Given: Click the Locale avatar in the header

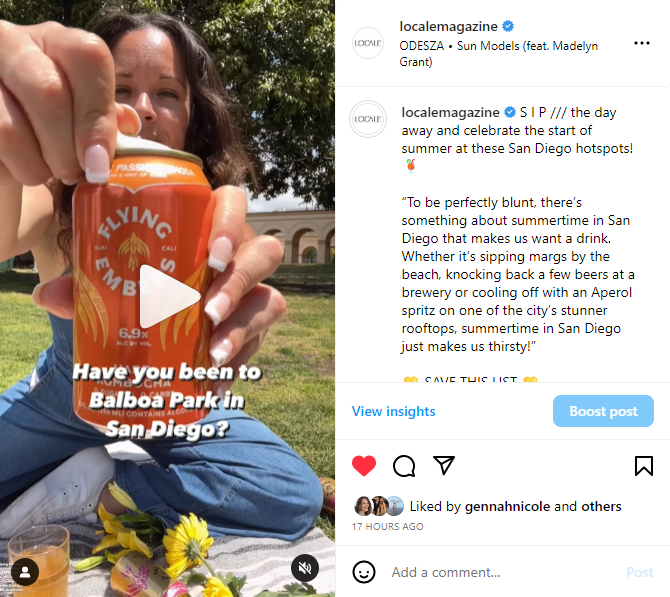Looking at the screenshot, I should 367,43.
